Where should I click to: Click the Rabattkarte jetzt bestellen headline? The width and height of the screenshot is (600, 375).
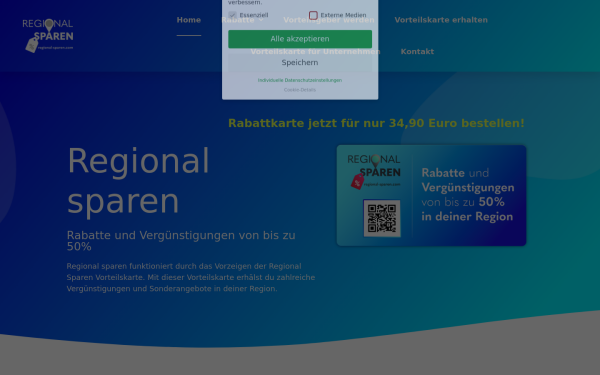pyautogui.click(x=376, y=123)
